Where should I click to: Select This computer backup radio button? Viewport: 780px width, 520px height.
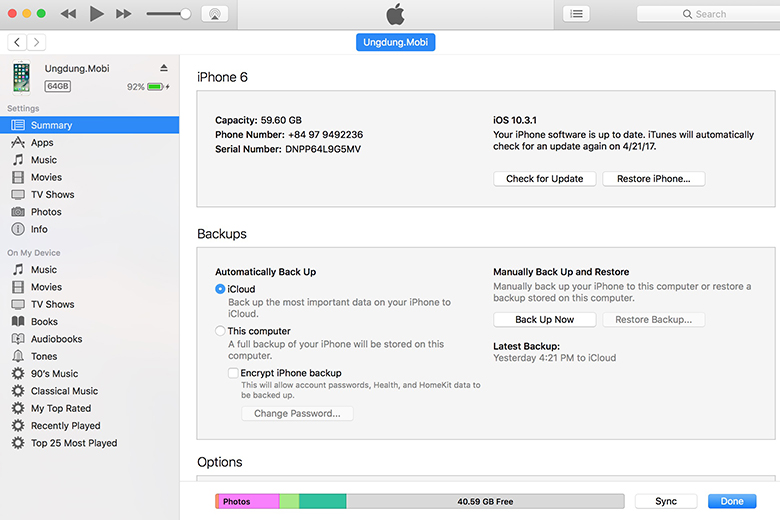pyautogui.click(x=220, y=330)
